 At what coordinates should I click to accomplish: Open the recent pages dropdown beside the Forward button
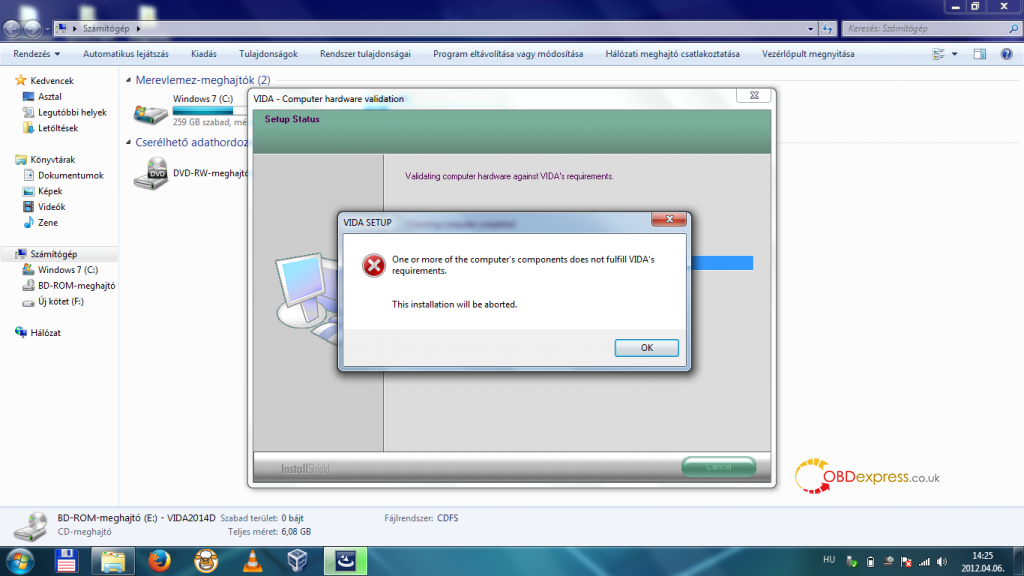tap(47, 29)
